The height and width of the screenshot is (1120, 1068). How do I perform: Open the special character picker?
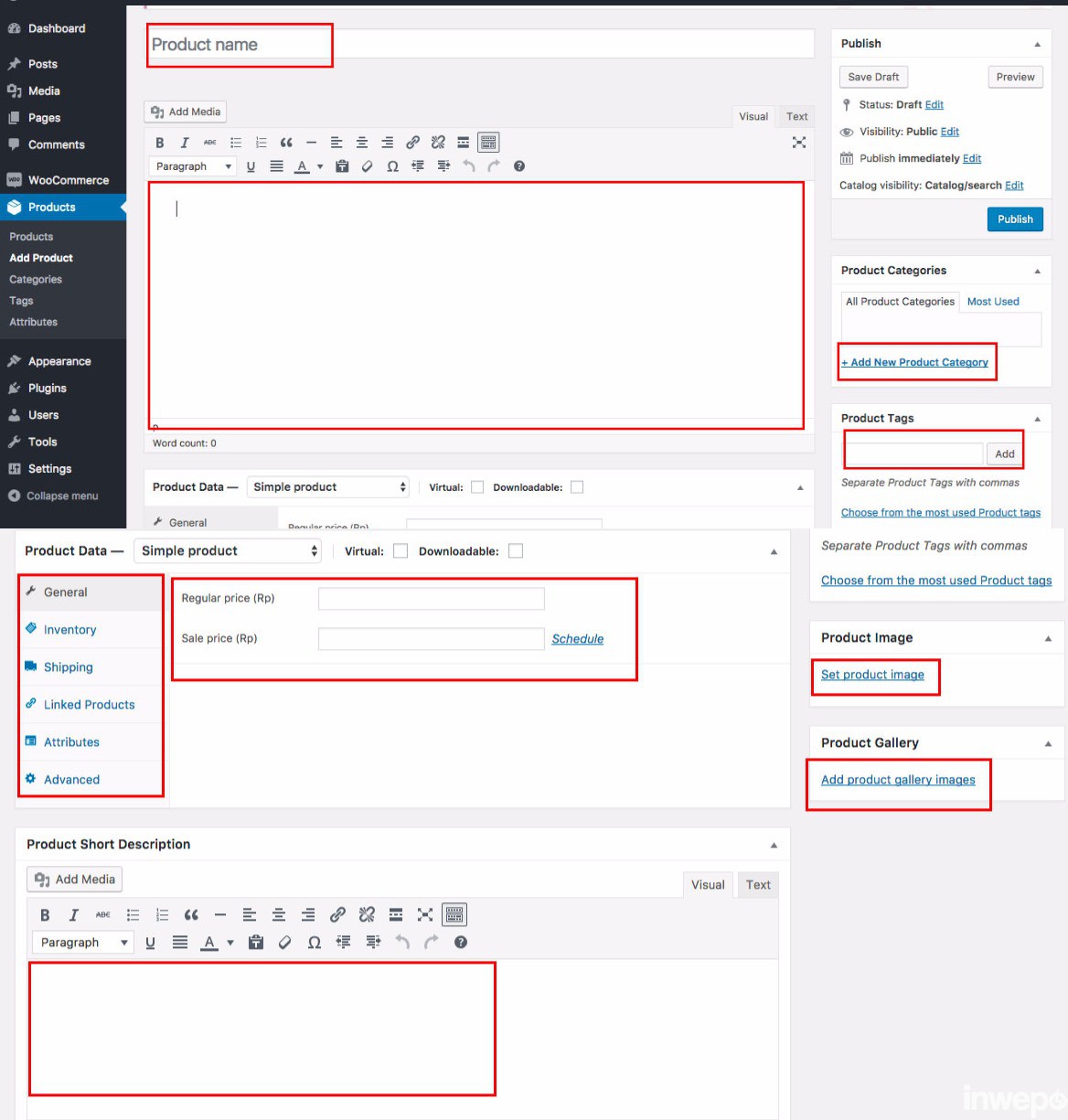point(392,166)
